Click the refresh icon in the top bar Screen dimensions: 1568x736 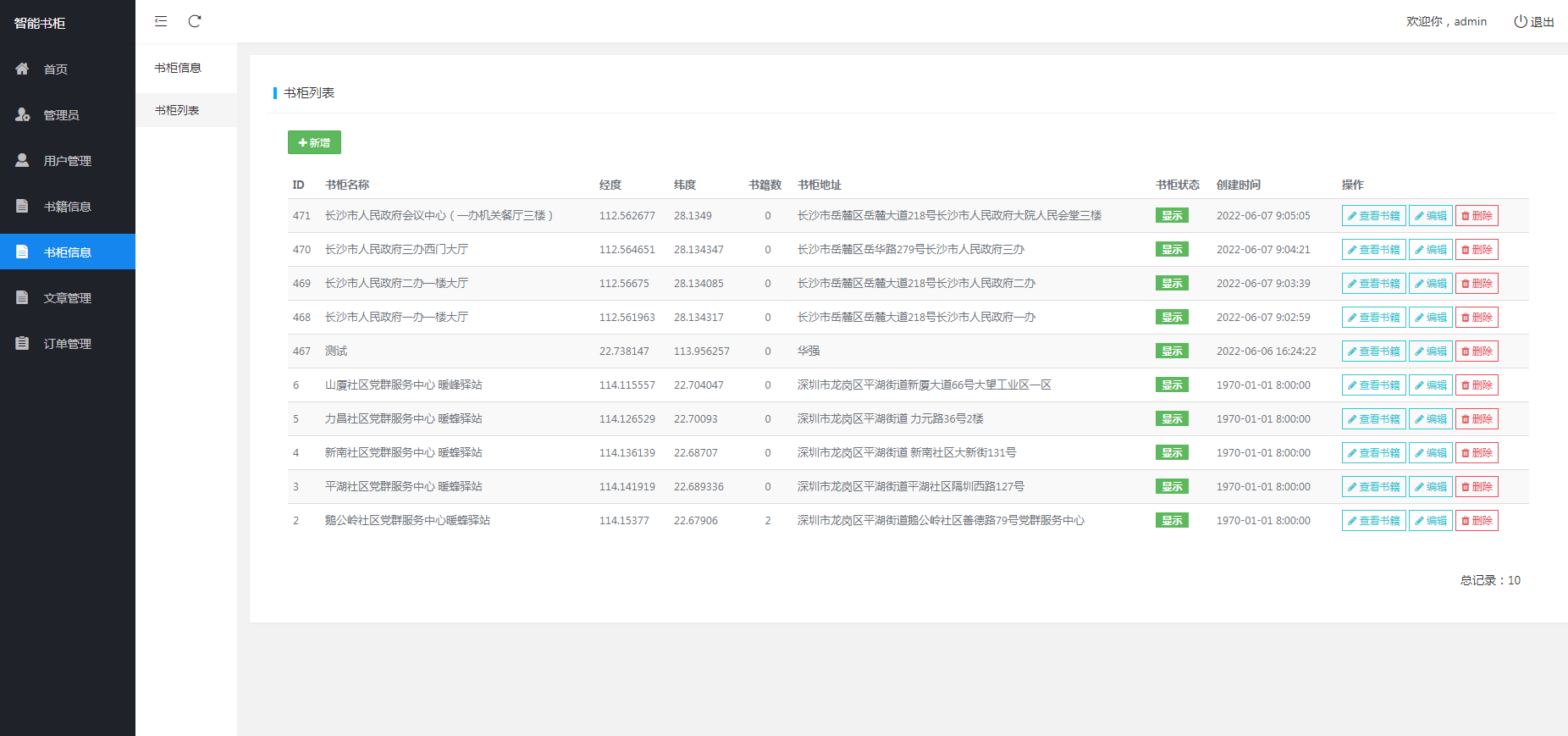[x=195, y=21]
